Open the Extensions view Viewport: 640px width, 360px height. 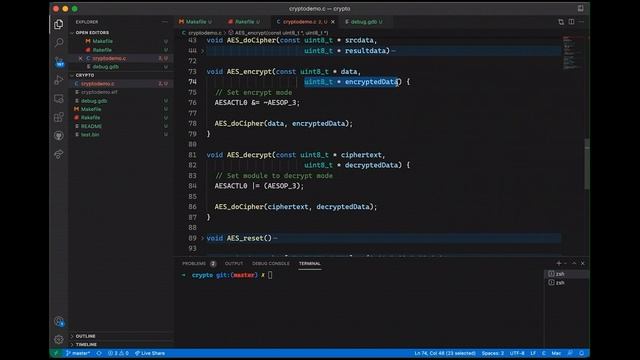coord(59,118)
